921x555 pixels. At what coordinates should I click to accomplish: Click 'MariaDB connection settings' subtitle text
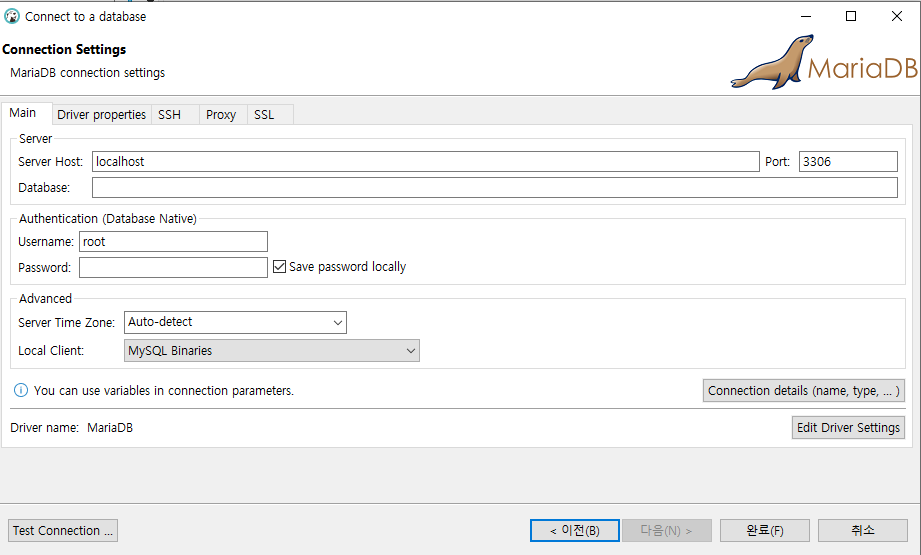click(88, 73)
